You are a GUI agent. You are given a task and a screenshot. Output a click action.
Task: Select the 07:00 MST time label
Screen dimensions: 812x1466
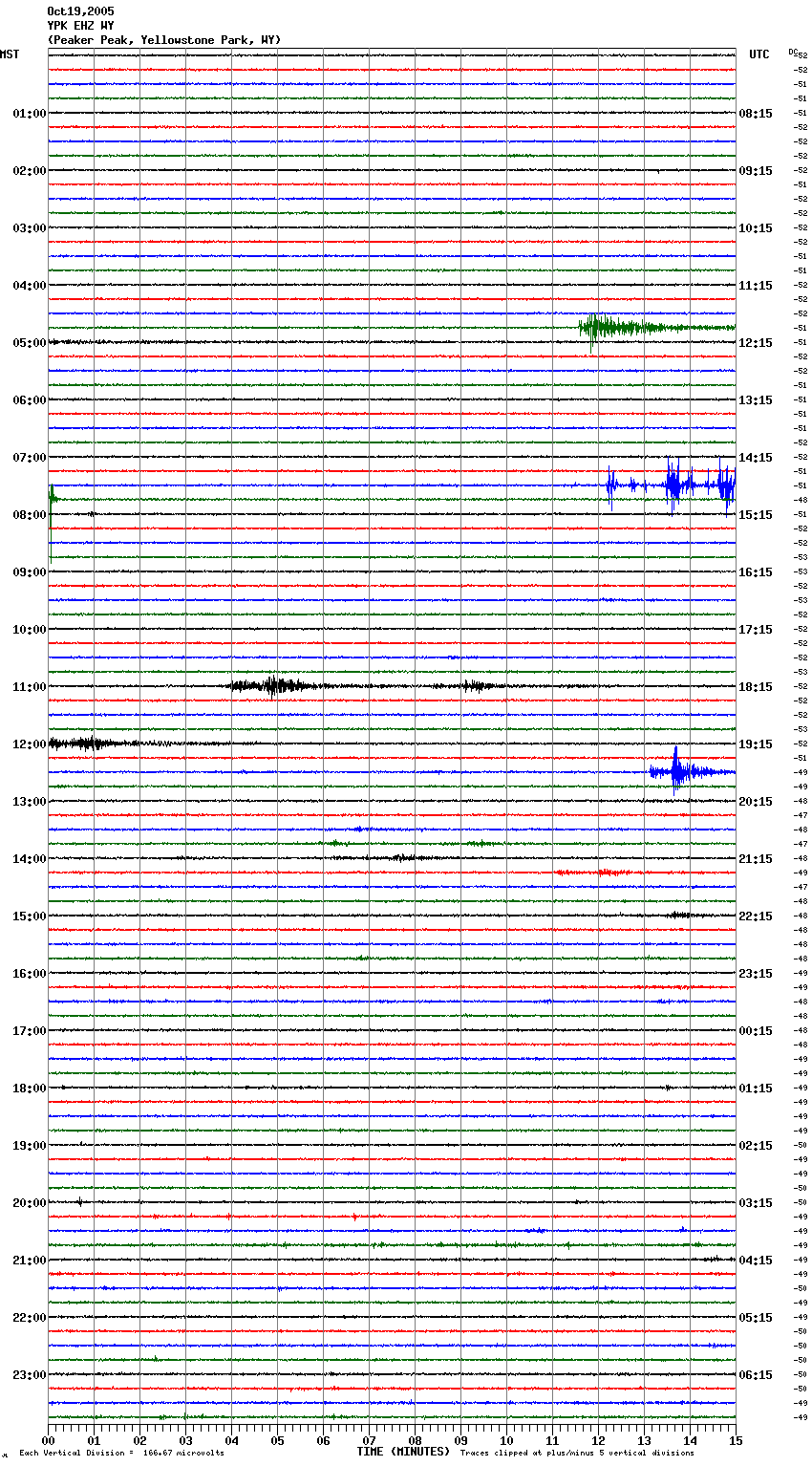(30, 458)
